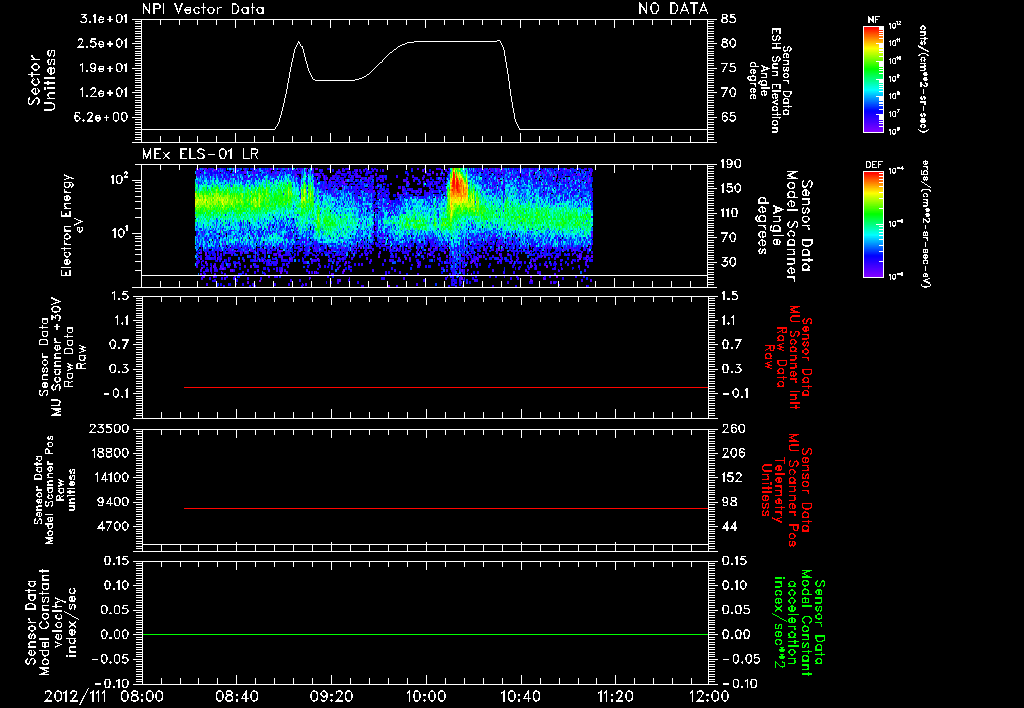Click the "11:20" time tick
This screenshot has width=1024, height=708.
click(615, 697)
